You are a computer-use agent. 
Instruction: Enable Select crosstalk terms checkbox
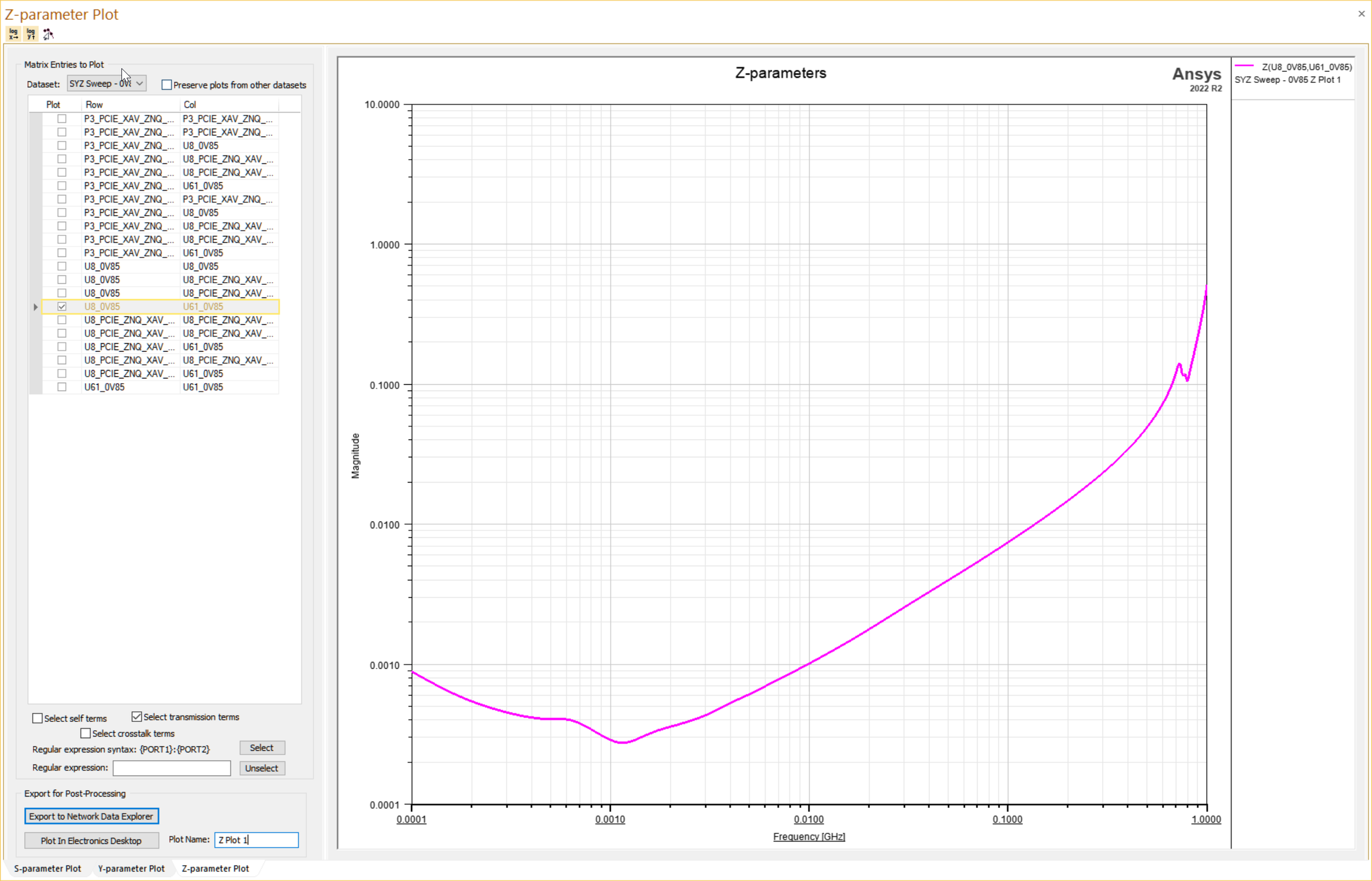click(x=86, y=733)
